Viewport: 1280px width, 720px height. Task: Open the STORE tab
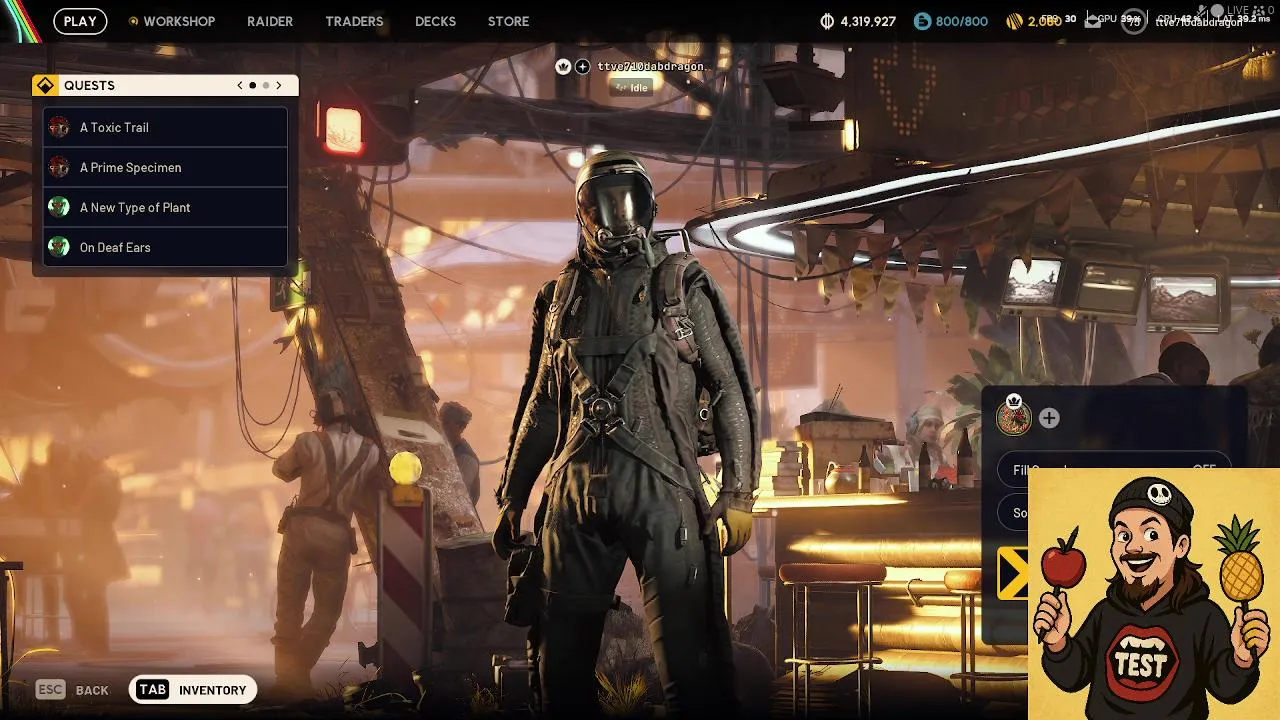pos(508,21)
